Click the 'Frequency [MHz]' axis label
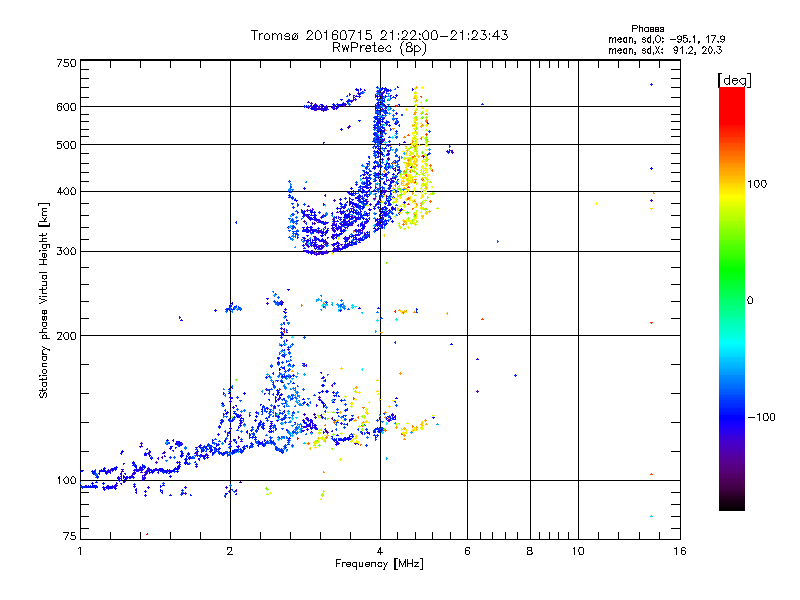This screenshot has height=600, width=800. click(x=379, y=564)
